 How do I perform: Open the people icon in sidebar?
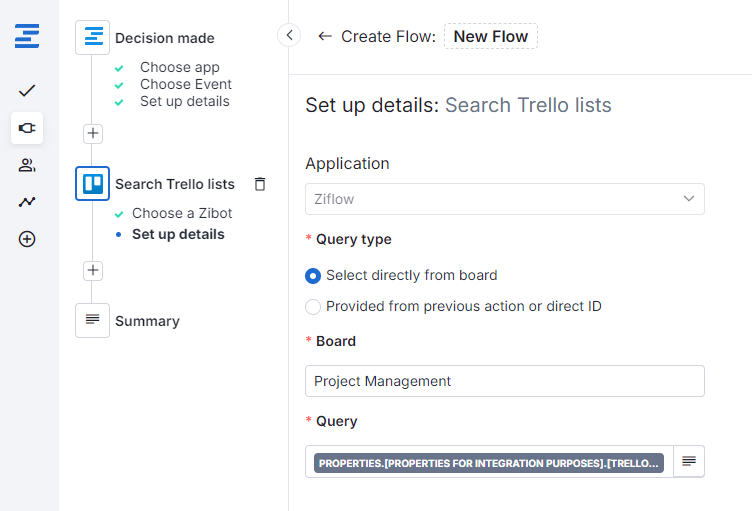27,165
